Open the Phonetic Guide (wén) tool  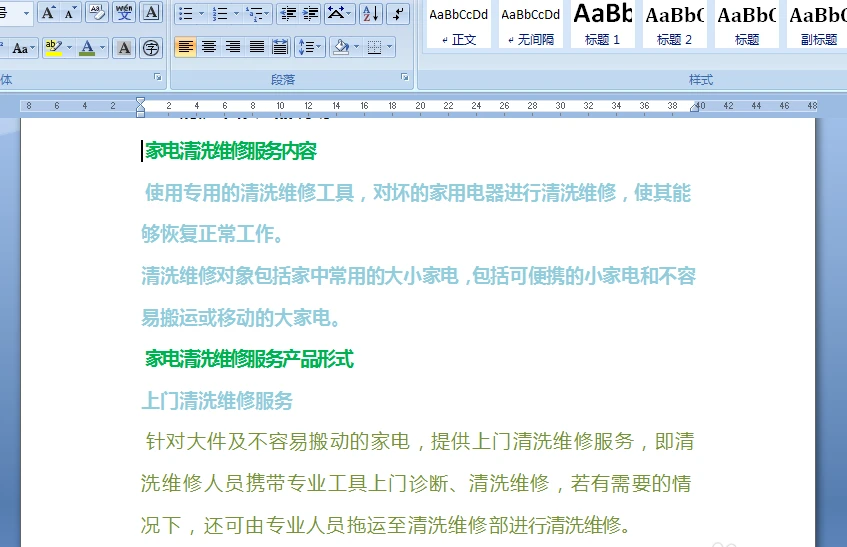tap(124, 13)
